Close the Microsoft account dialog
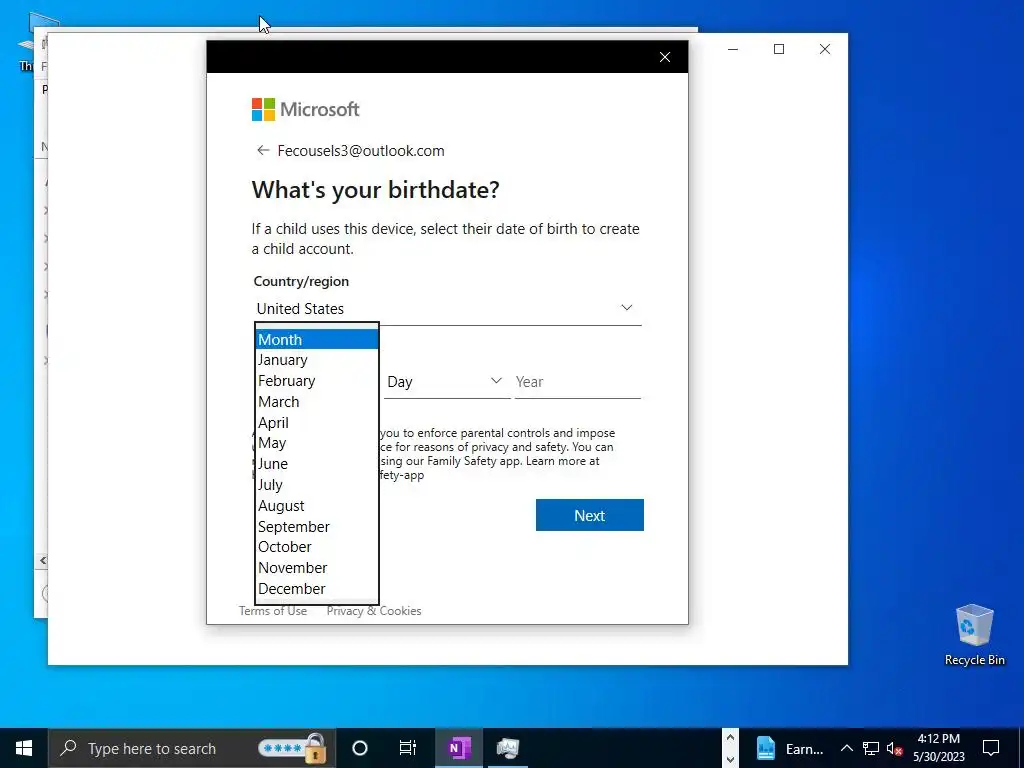 tap(665, 57)
